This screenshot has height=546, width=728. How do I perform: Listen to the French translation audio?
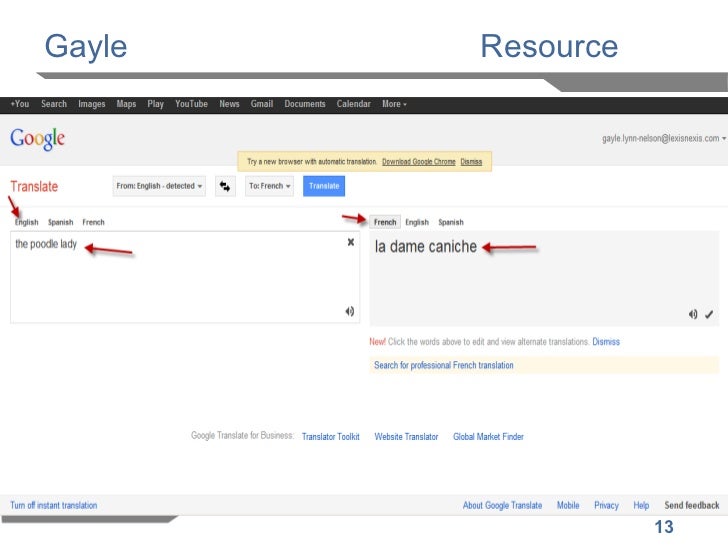coord(693,314)
